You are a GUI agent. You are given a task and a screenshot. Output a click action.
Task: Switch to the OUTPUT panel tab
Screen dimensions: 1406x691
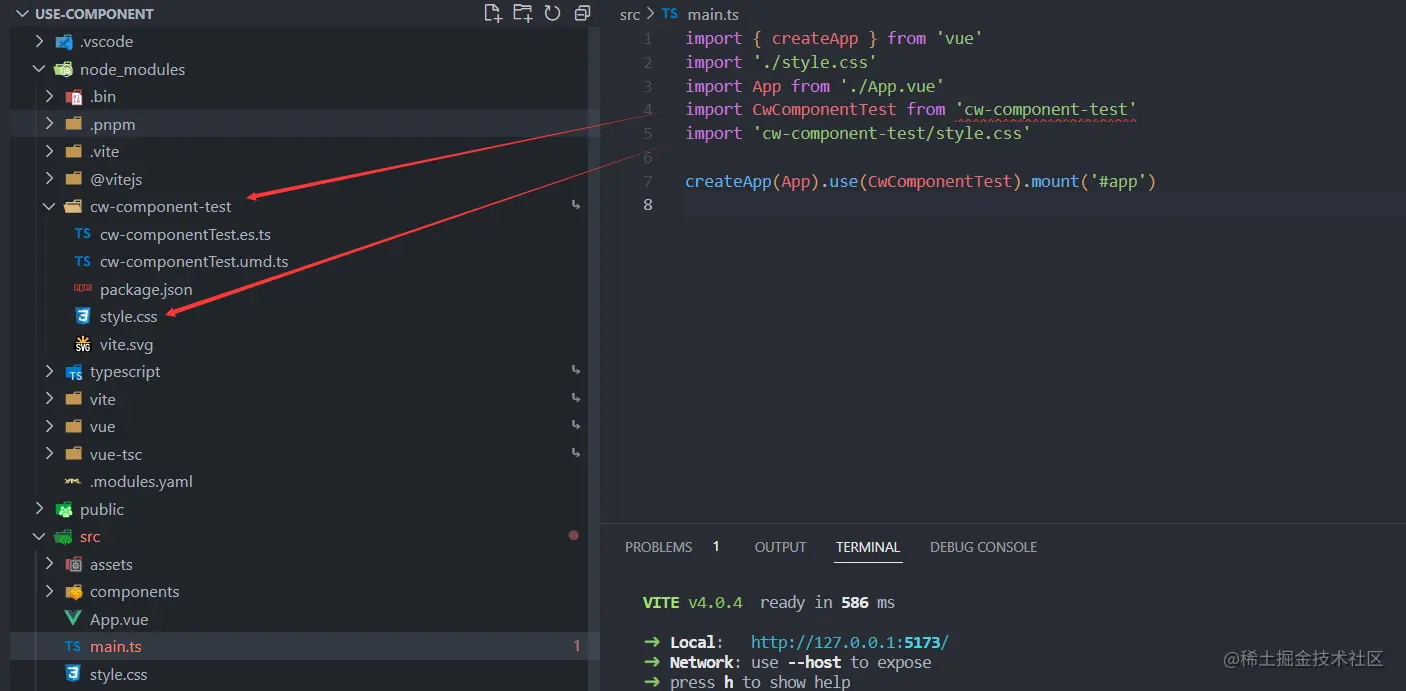780,547
